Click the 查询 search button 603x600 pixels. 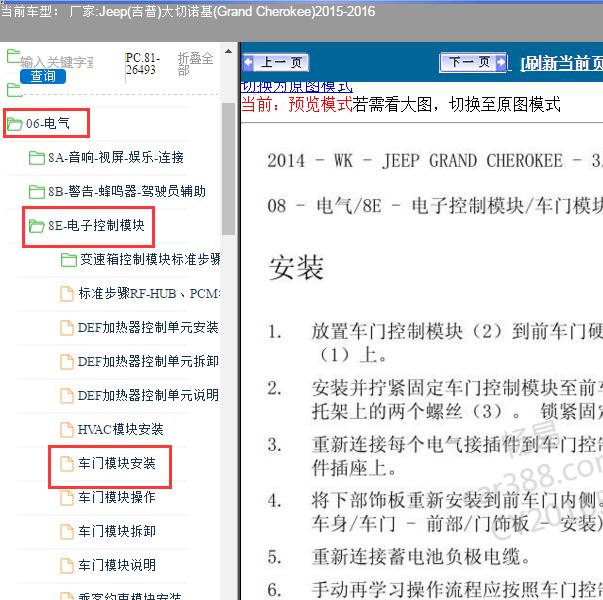pos(43,76)
